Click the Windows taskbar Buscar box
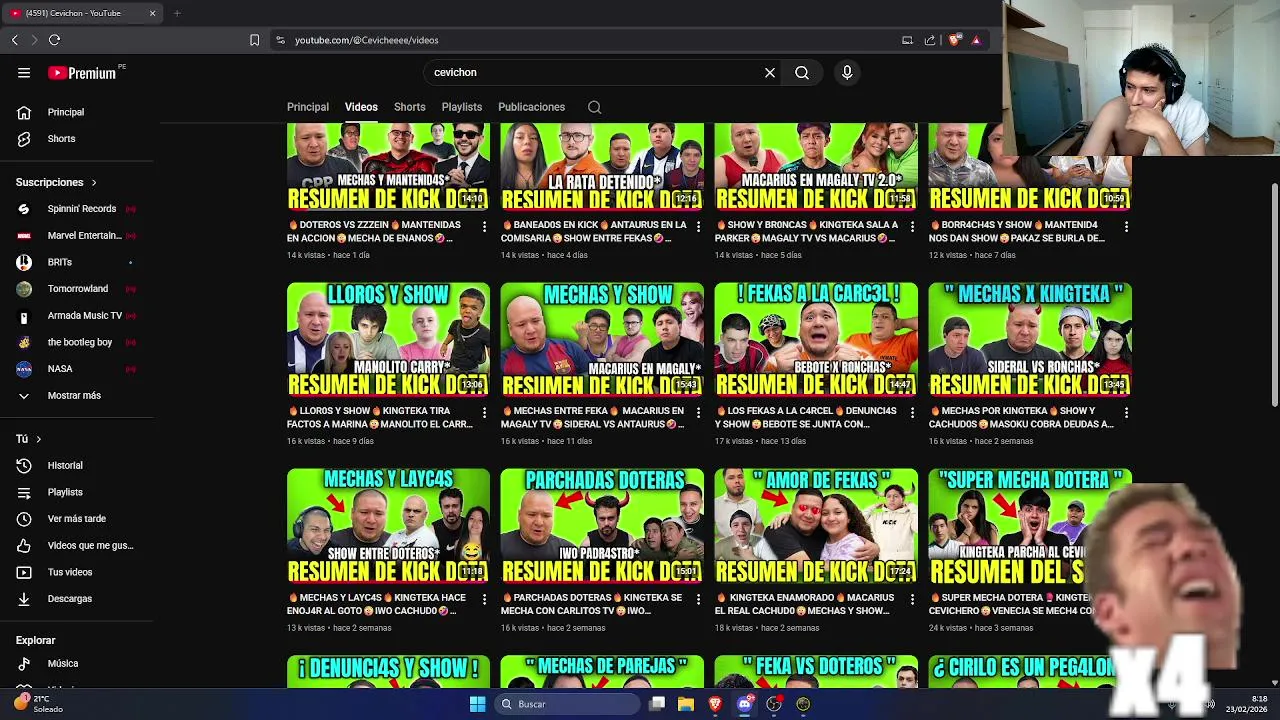 (568, 704)
